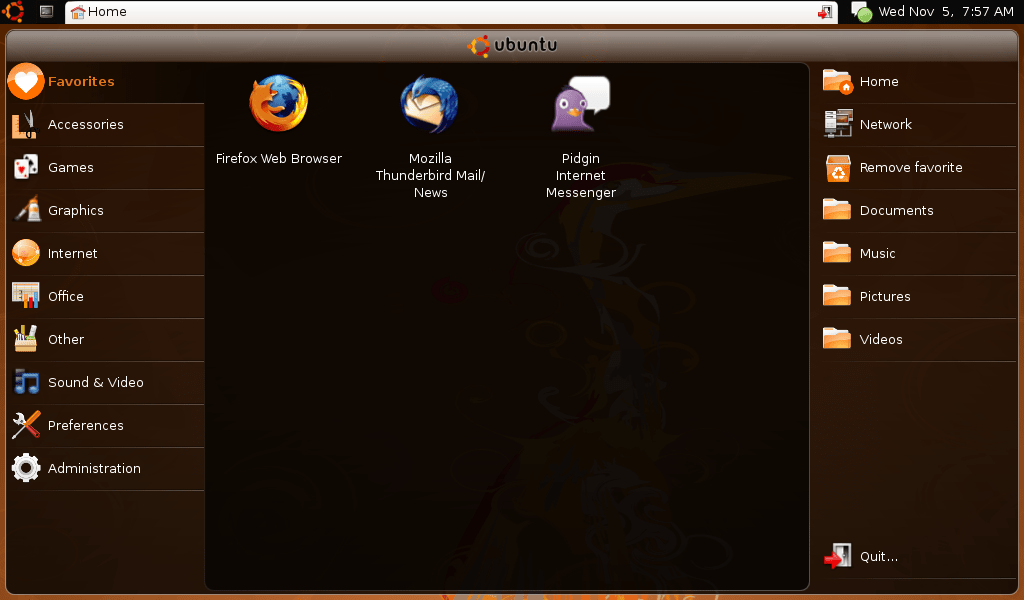Open the Administration tools
The image size is (1024, 600).
point(94,468)
